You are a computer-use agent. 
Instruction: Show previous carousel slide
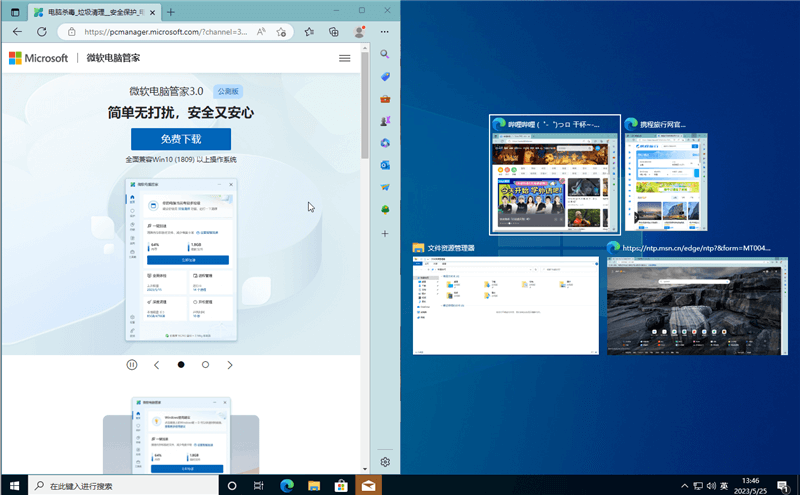[157, 365]
